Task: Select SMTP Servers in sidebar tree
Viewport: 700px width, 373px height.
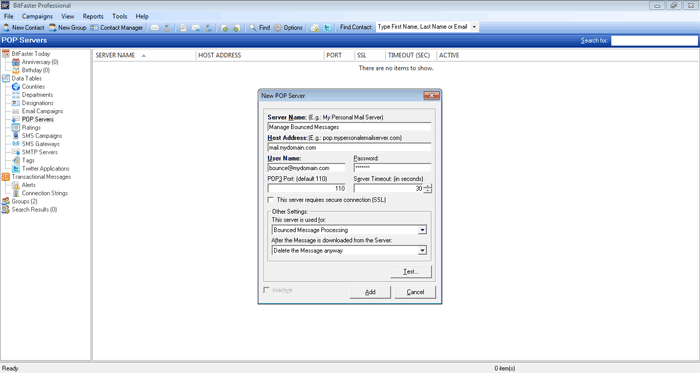Action: pos(40,152)
